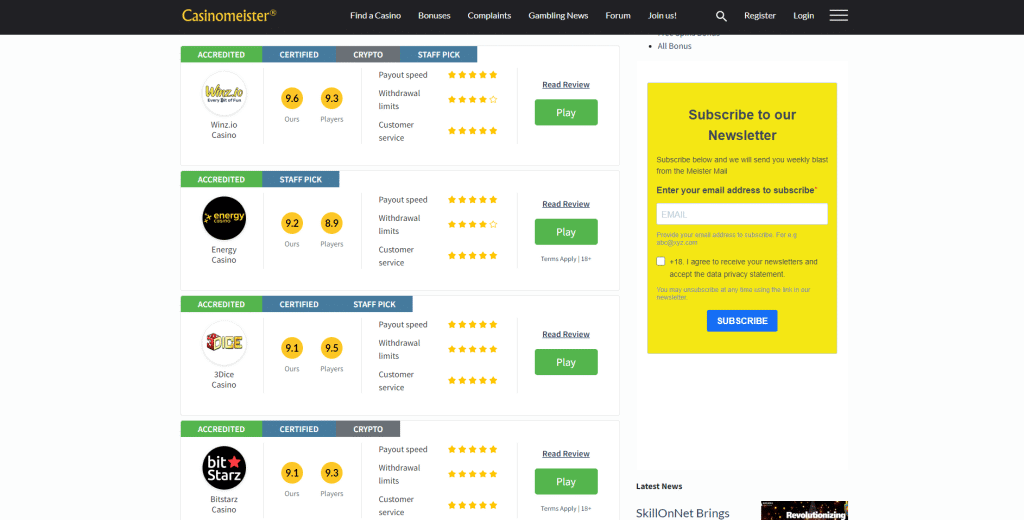Open Gambling News menu item
Image resolution: width=1024 pixels, height=520 pixels.
click(x=558, y=16)
